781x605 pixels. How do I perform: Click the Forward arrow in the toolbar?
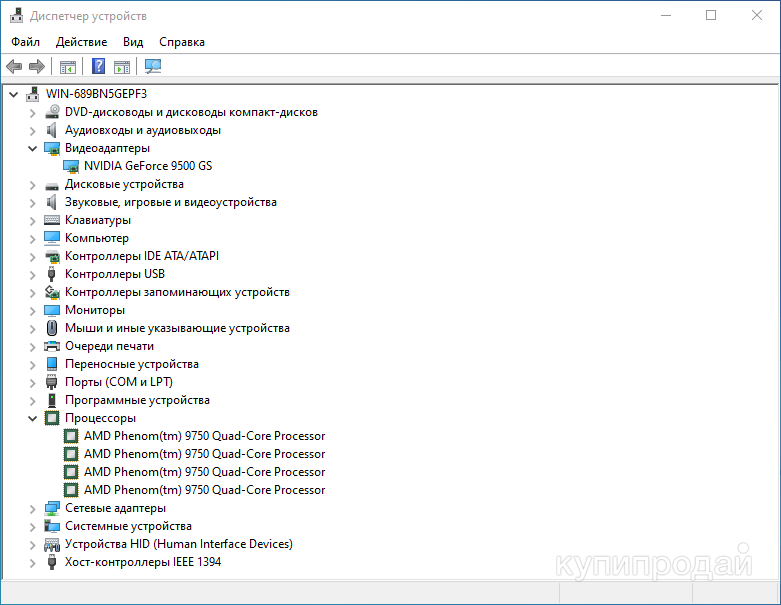(x=37, y=67)
